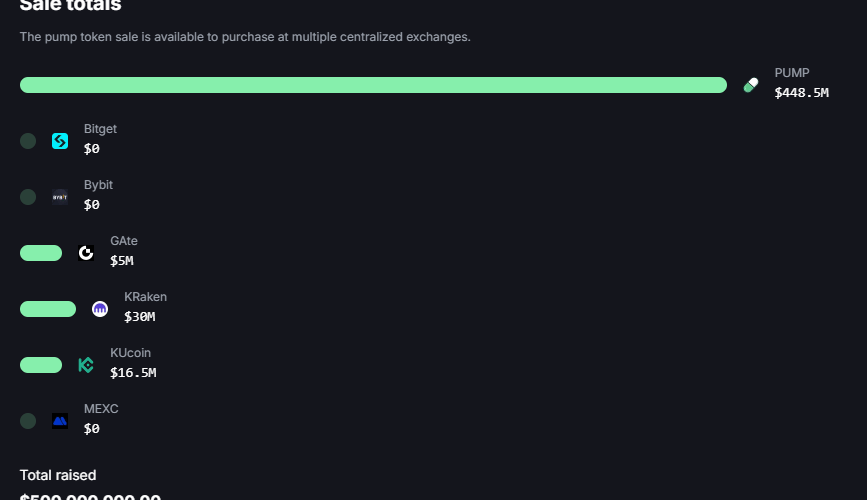Click the Gate exchange logo
This screenshot has width=867, height=500.
pos(86,253)
